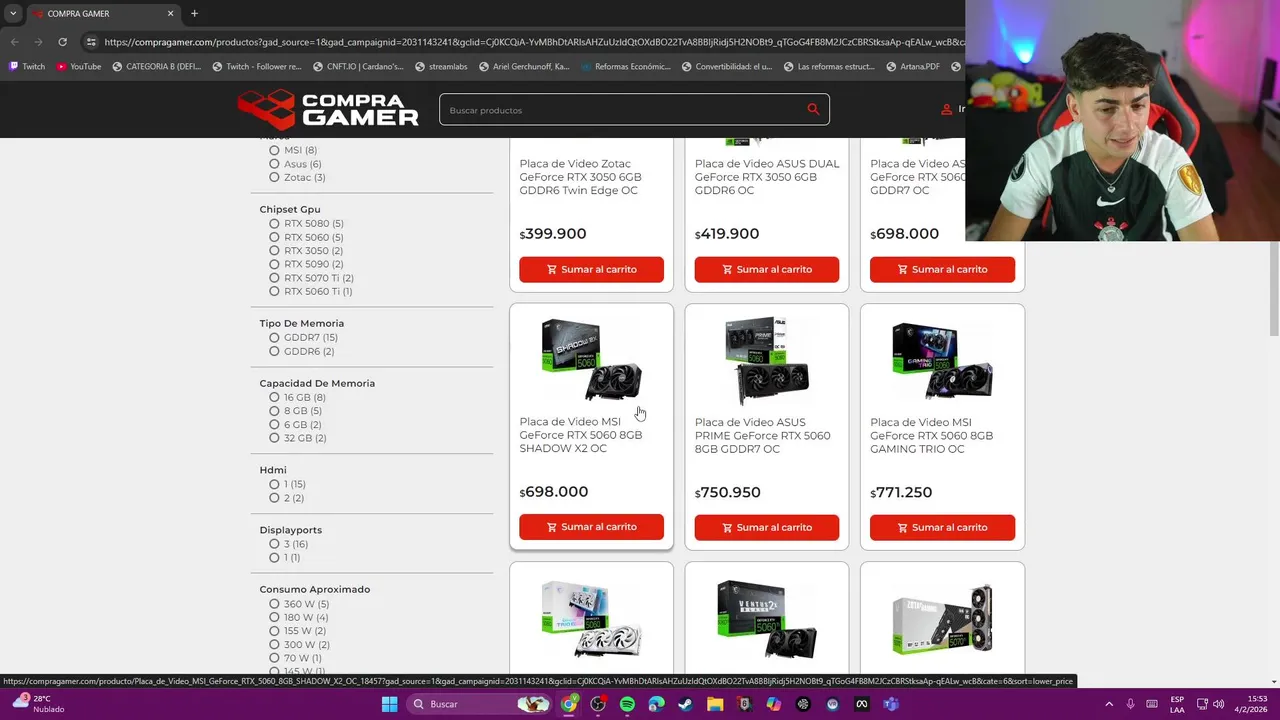Open Microsoft Teams from the taskbar
This screenshot has height=720, width=1280.
(891, 704)
